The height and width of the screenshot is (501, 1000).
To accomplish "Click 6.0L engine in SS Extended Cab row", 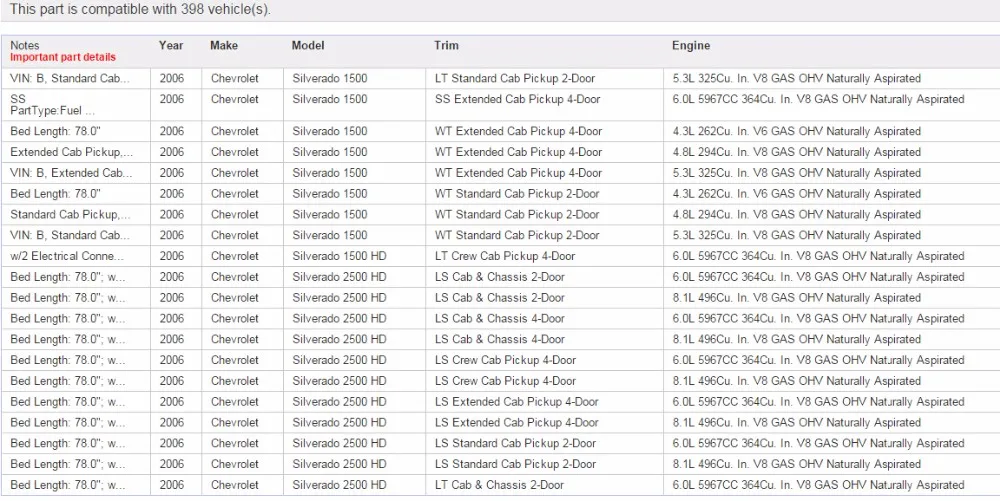I will tap(818, 99).
